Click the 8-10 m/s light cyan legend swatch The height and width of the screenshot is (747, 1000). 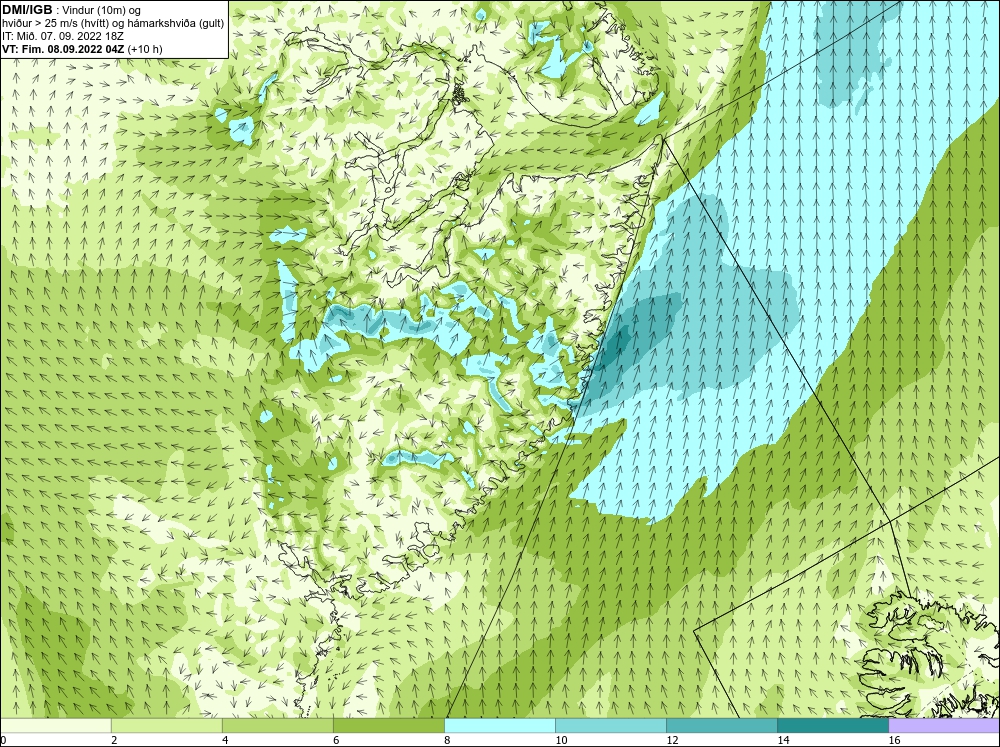pos(499,725)
